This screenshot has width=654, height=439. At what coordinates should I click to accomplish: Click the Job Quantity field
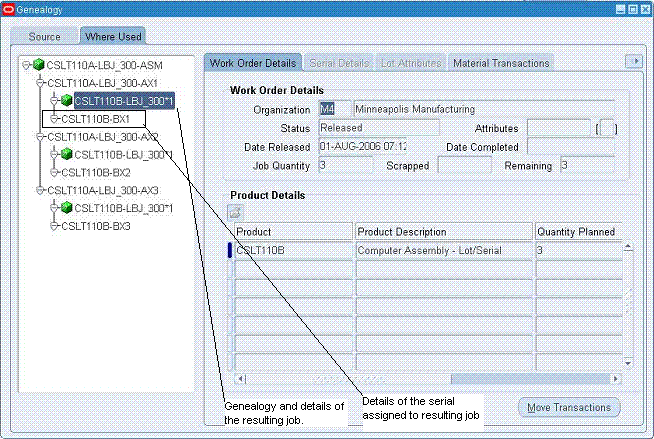coord(345,165)
